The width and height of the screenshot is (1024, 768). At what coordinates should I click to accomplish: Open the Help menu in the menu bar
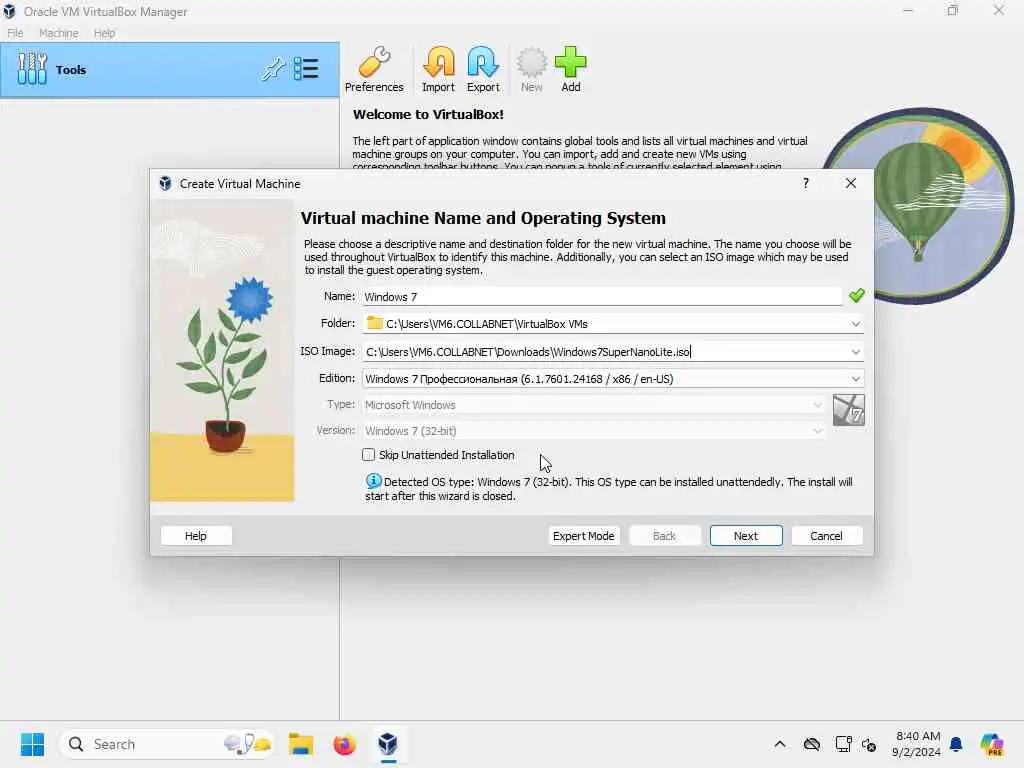click(104, 33)
